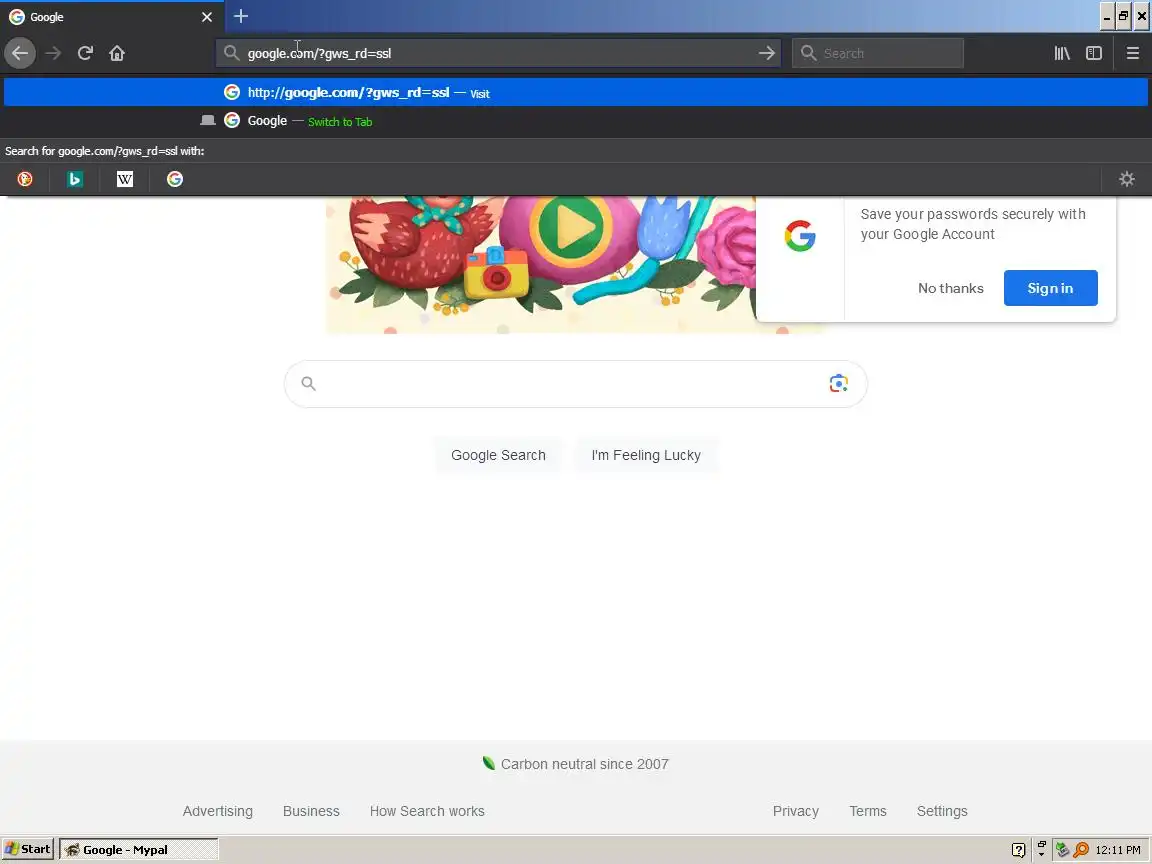Image resolution: width=1152 pixels, height=864 pixels.
Task: Click the magnifier icon in address bar
Action: pos(231,53)
